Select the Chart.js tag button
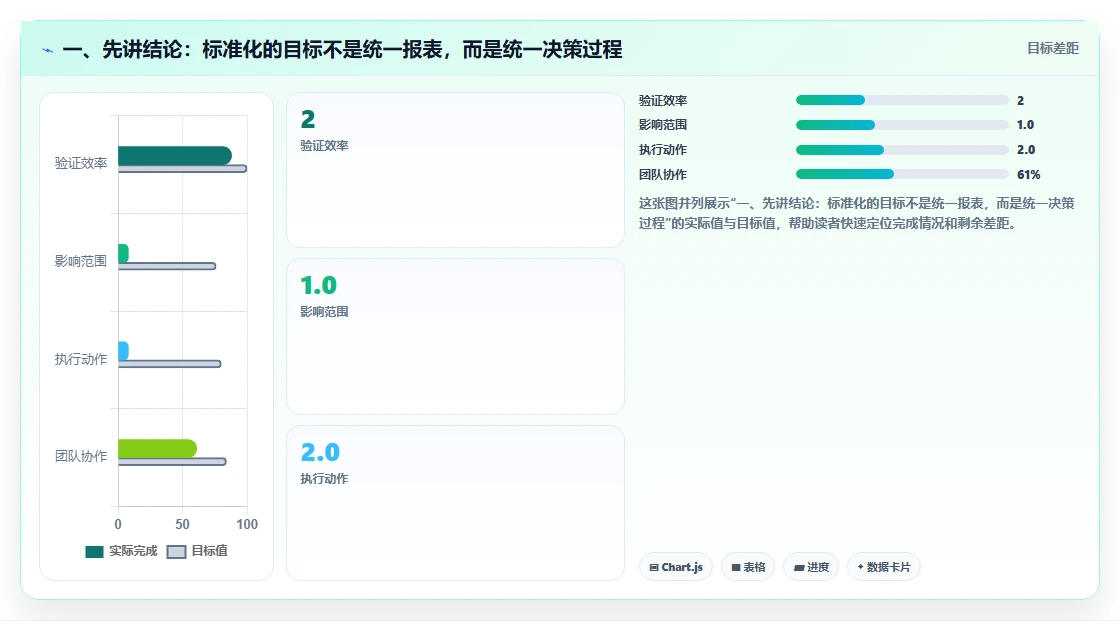 pyautogui.click(x=676, y=567)
